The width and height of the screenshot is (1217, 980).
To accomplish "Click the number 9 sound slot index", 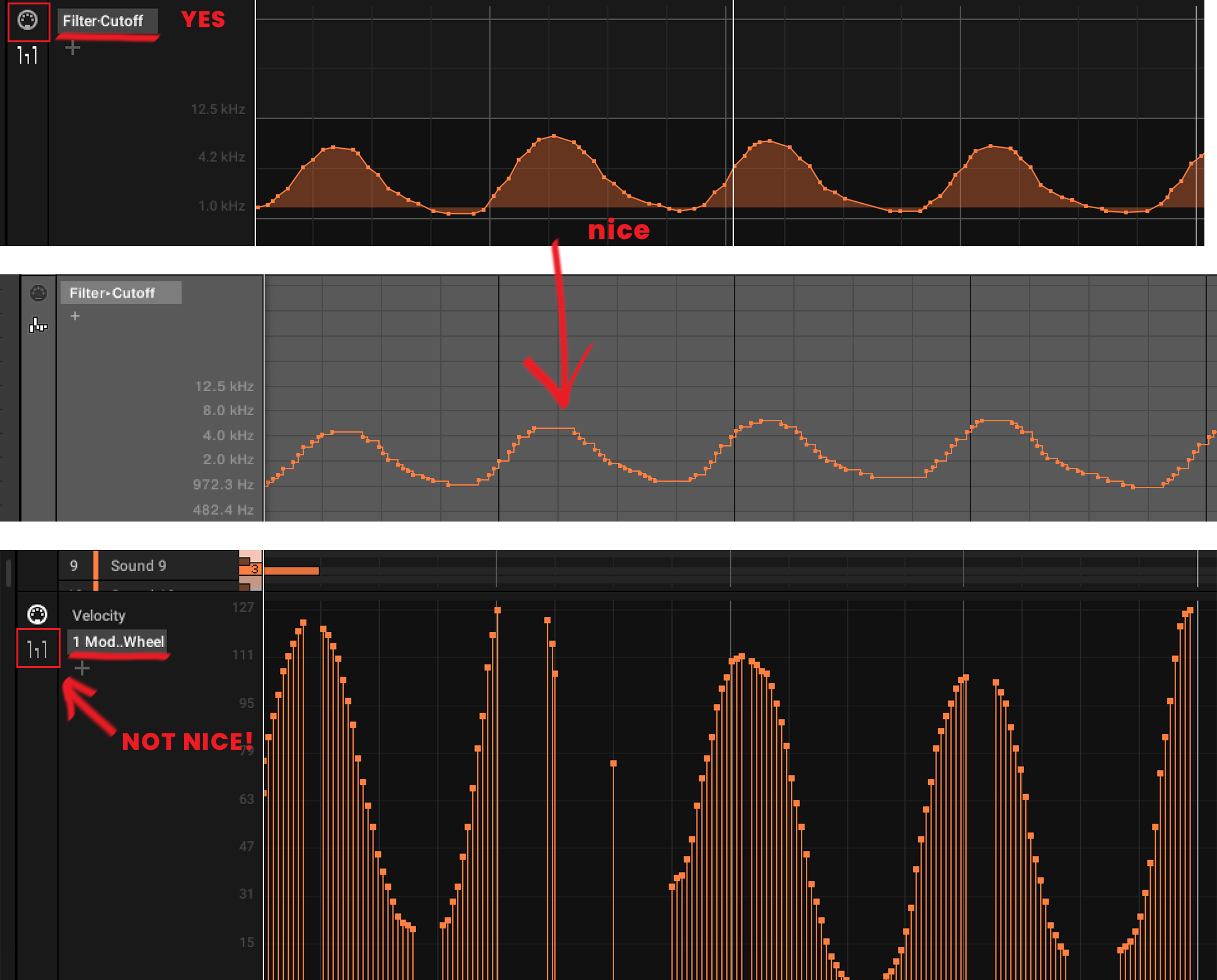I will tap(74, 566).
